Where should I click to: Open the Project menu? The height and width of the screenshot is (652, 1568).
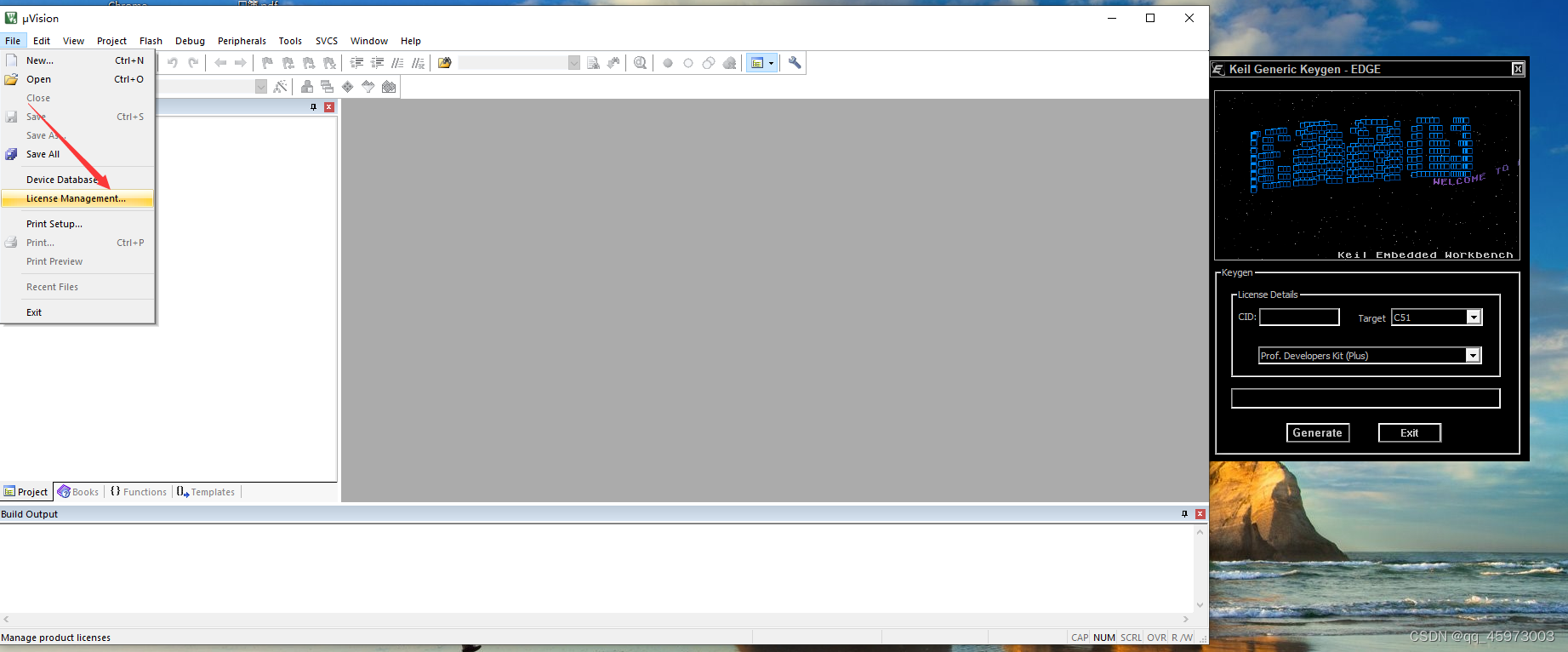click(111, 41)
